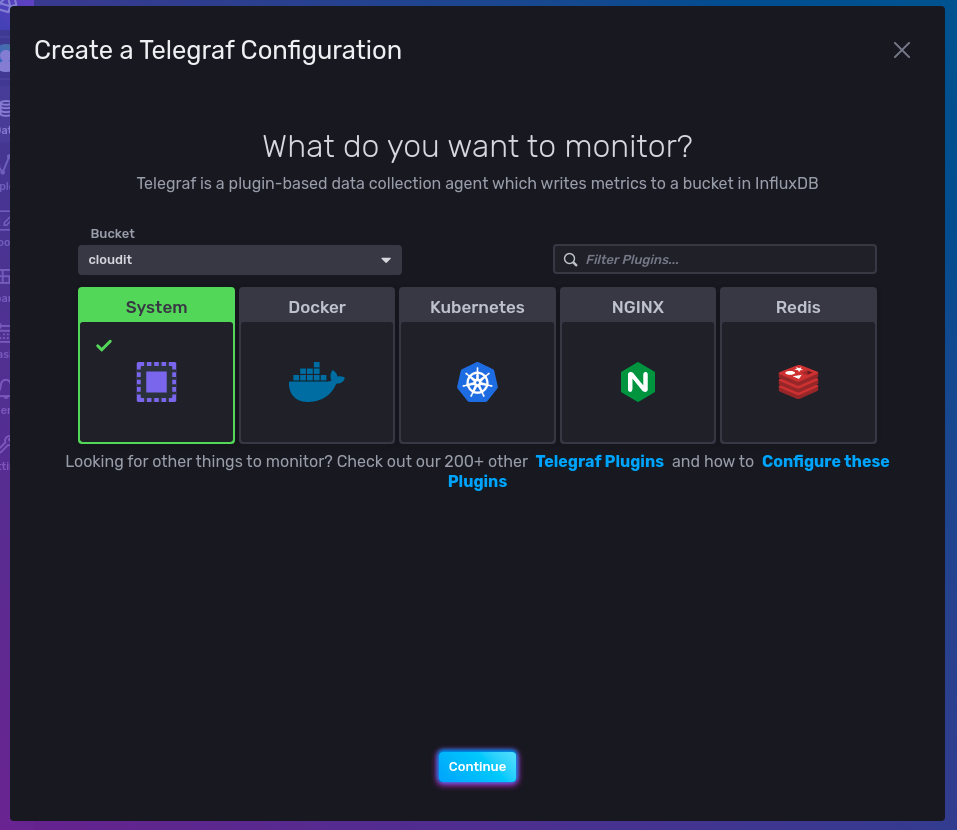Select the Redis stacked cube icon
957x830 pixels.
pos(798,382)
